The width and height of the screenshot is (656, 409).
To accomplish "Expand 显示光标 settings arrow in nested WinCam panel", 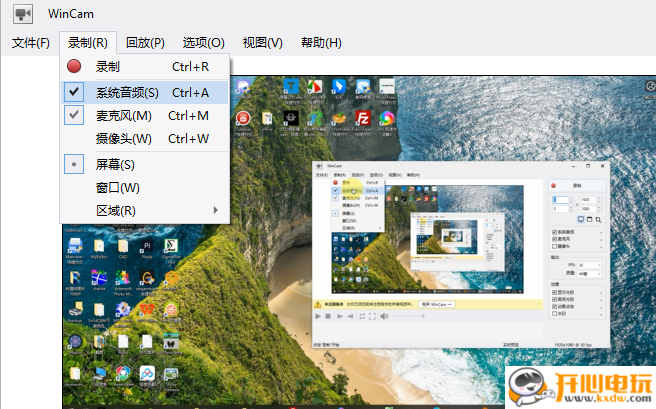I will point(601,293).
